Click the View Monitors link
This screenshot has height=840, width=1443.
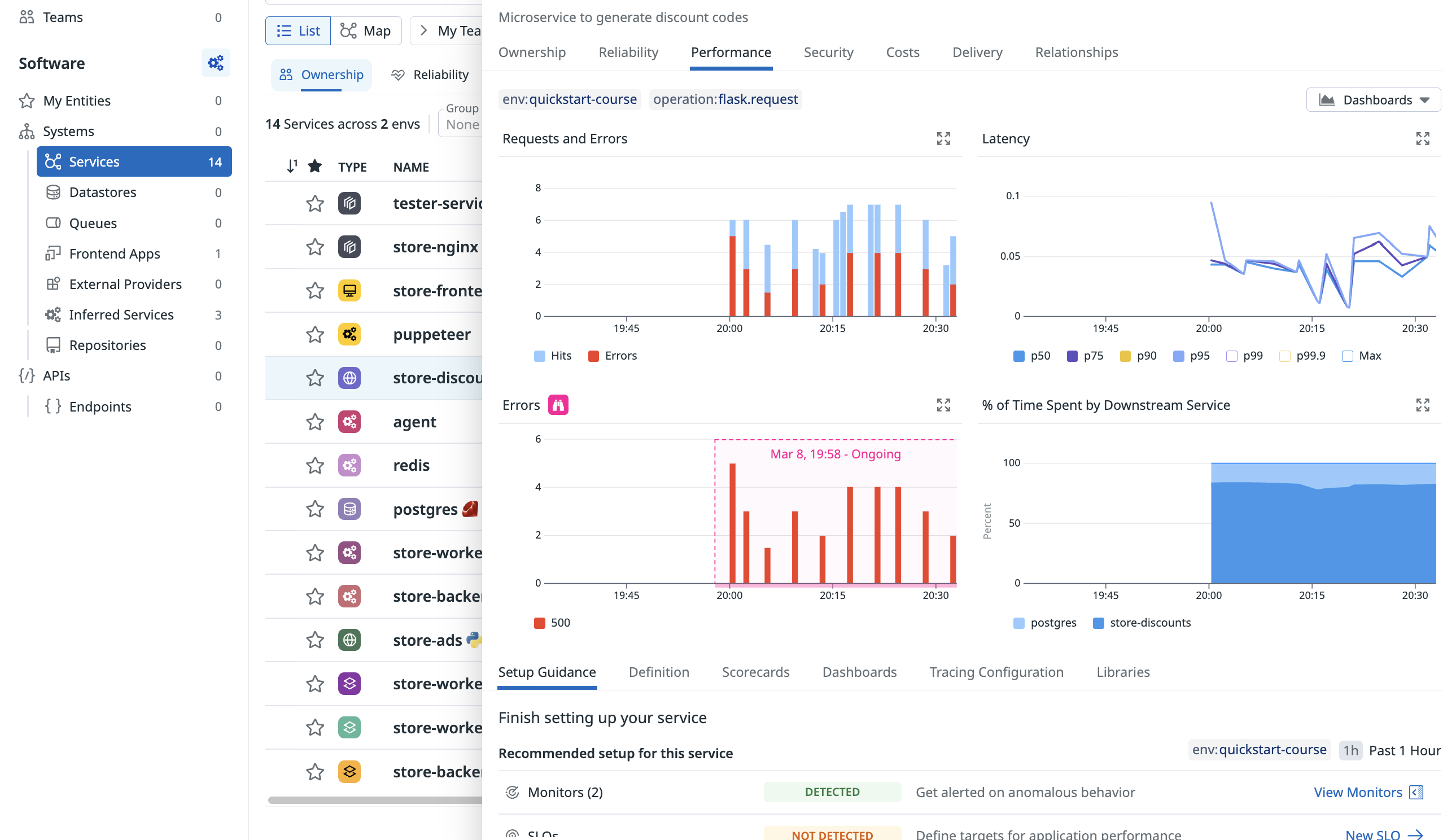coord(1357,792)
